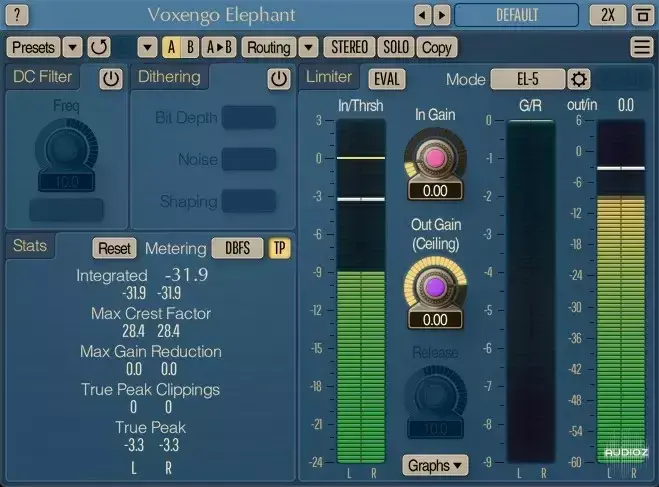Image resolution: width=659 pixels, height=487 pixels.
Task: Click the STEREO channel group button
Action: tap(349, 47)
